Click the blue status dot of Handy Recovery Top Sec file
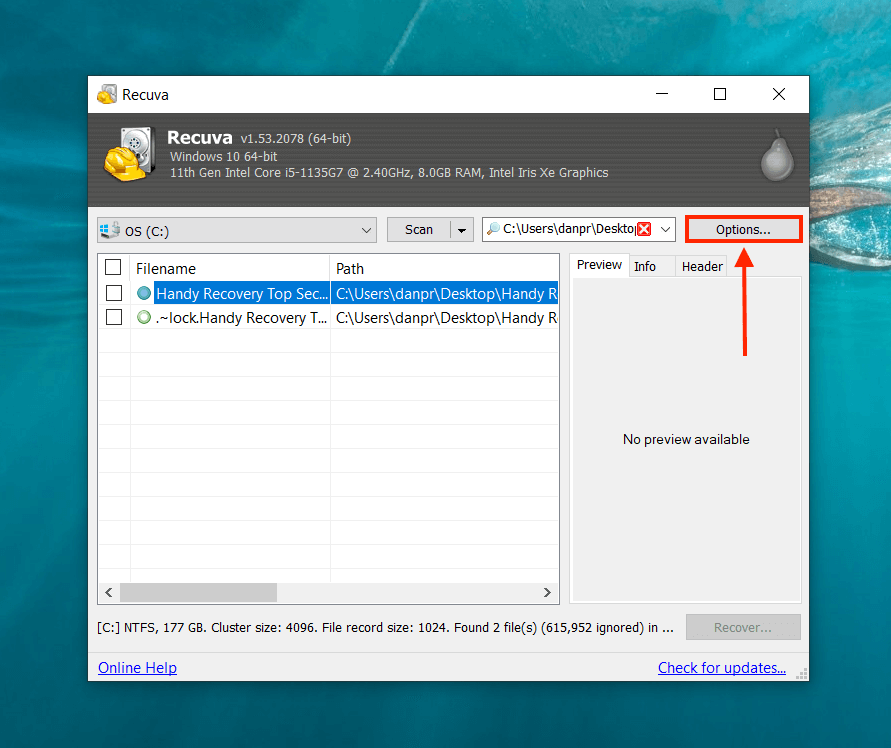891x748 pixels. point(144,293)
